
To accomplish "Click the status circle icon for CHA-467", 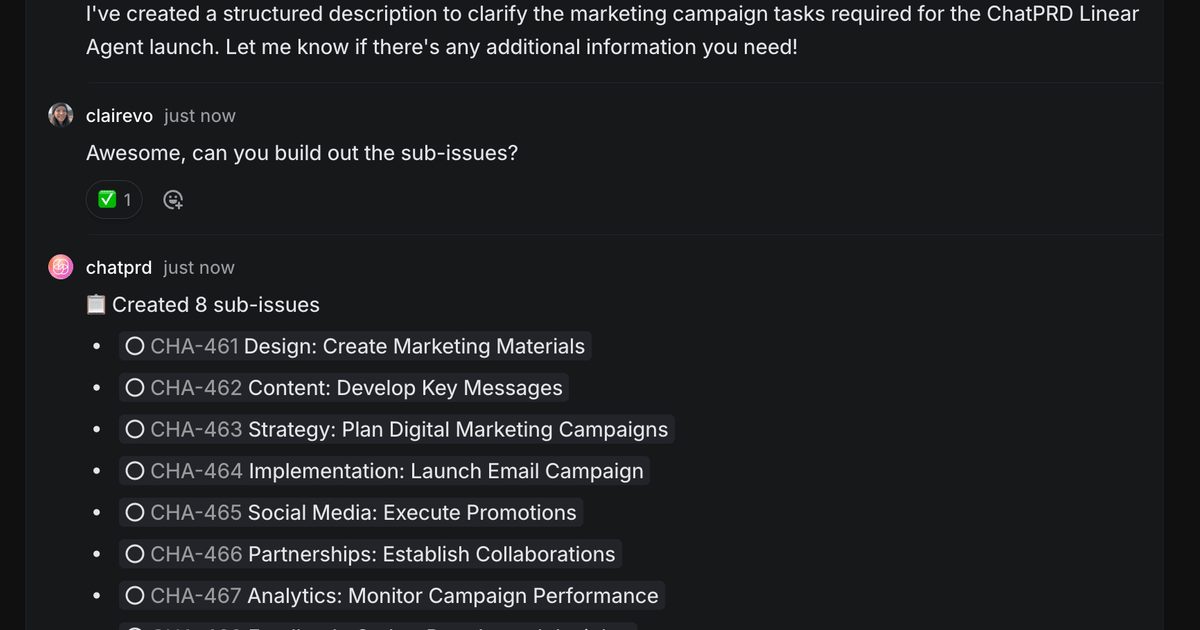I will click(x=135, y=595).
